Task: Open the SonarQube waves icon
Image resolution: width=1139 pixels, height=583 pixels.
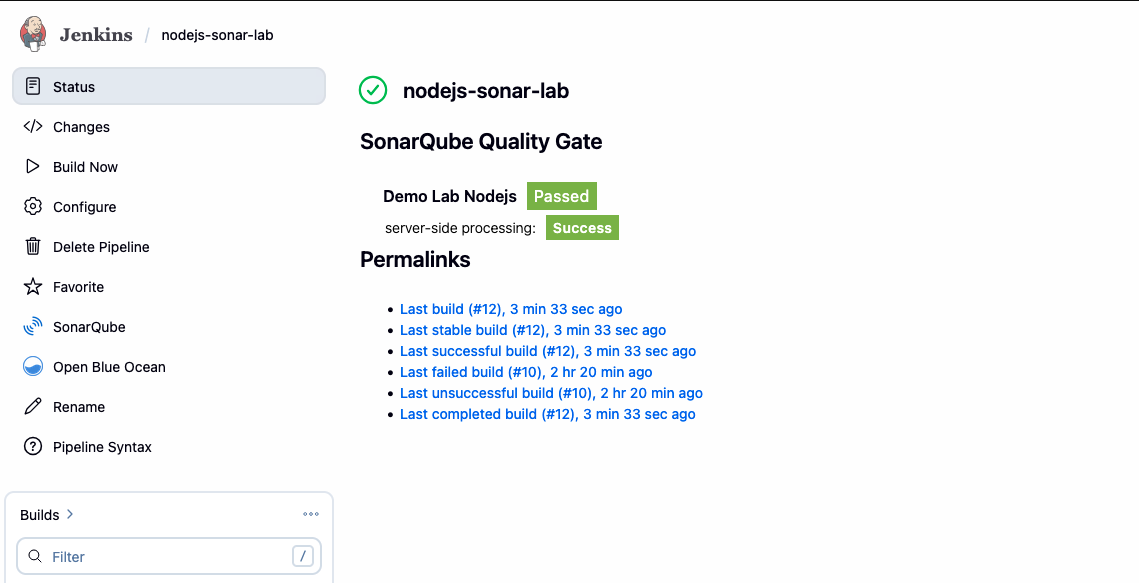Action: 33,327
